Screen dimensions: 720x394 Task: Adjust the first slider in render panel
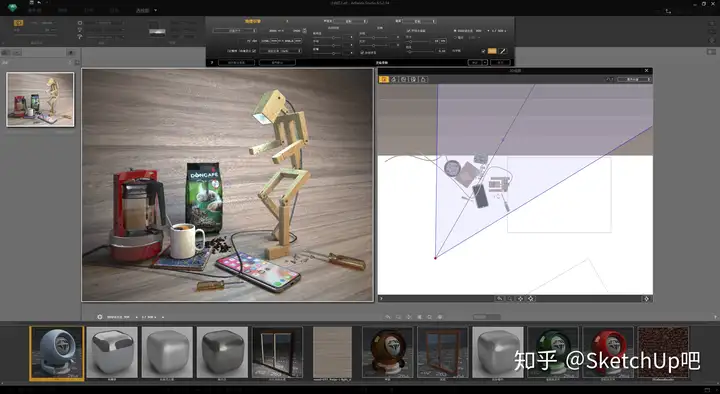coord(333,38)
